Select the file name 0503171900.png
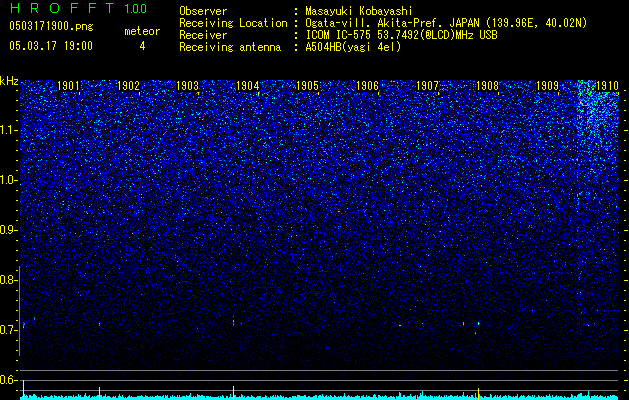The height and width of the screenshot is (400, 629). pyautogui.click(x=51, y=27)
